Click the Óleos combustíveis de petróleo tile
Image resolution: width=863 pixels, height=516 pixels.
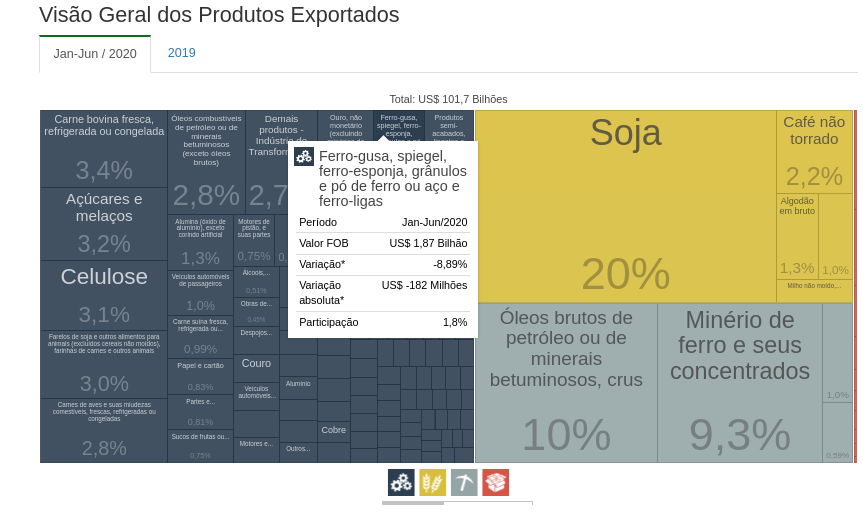pos(206,161)
